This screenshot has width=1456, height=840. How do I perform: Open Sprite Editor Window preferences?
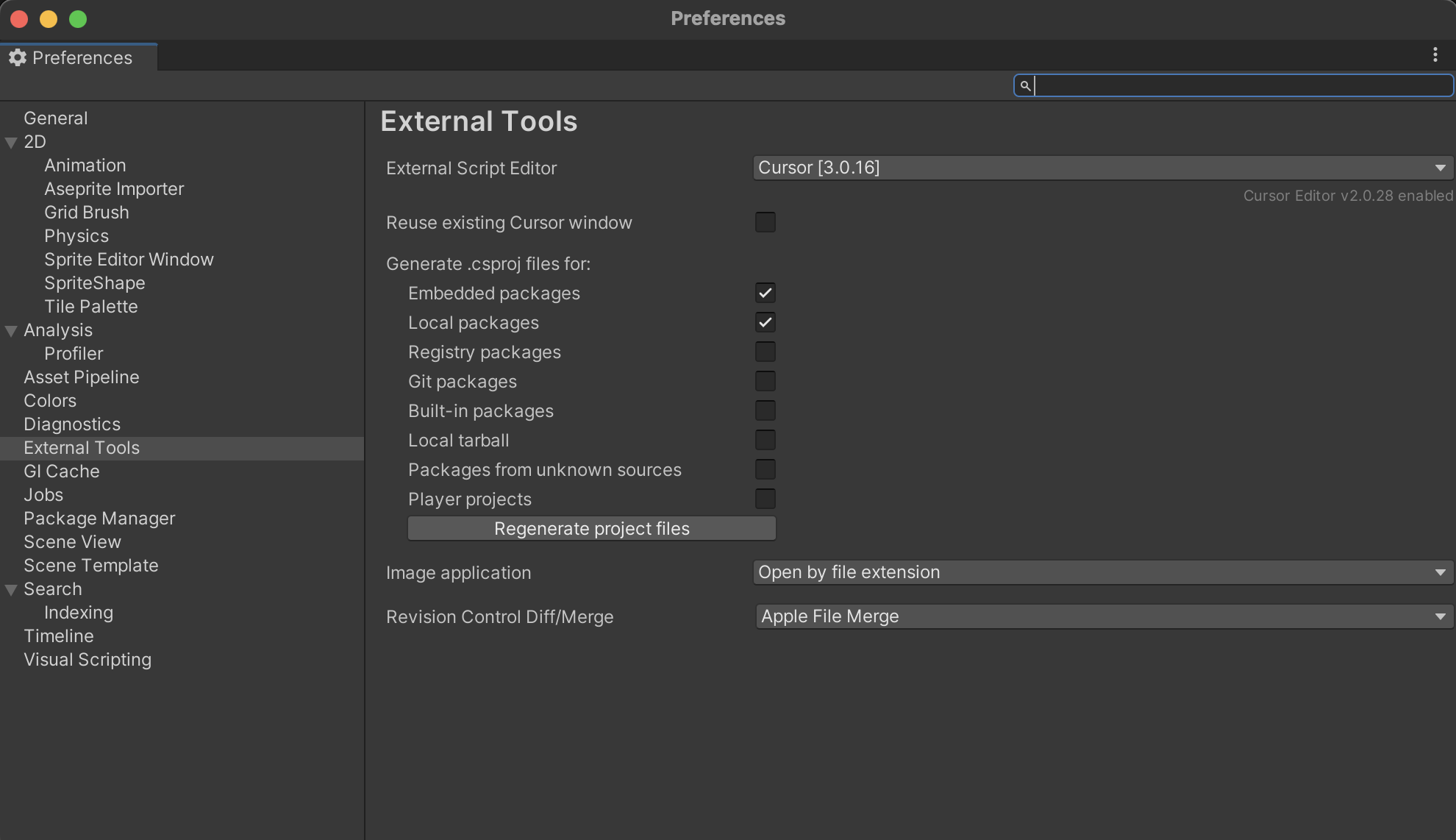129,259
